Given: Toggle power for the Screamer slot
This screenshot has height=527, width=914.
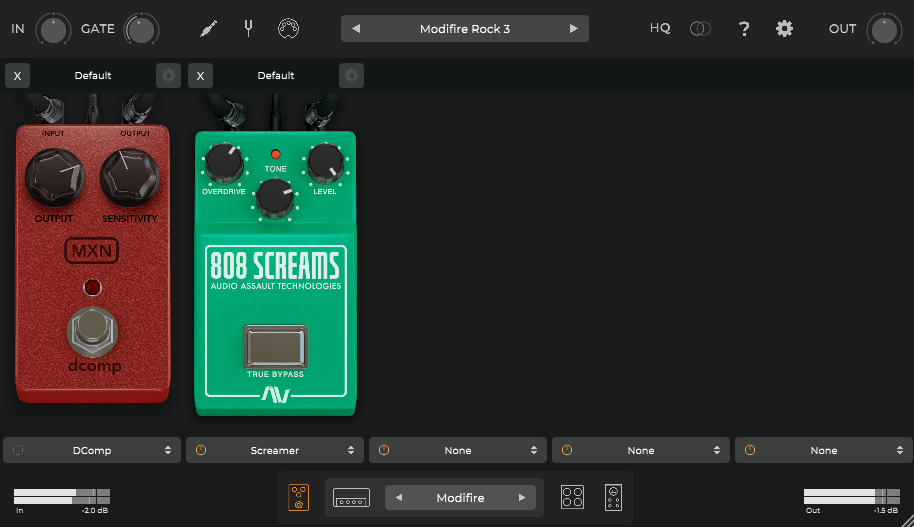Looking at the screenshot, I should pos(200,451).
